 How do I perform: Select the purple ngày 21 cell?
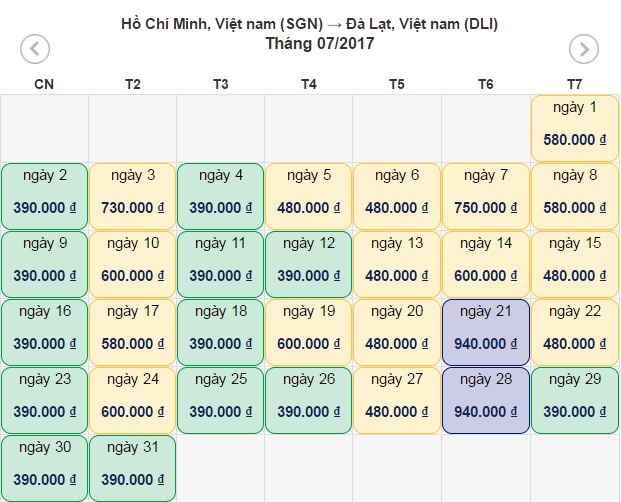coord(486,333)
